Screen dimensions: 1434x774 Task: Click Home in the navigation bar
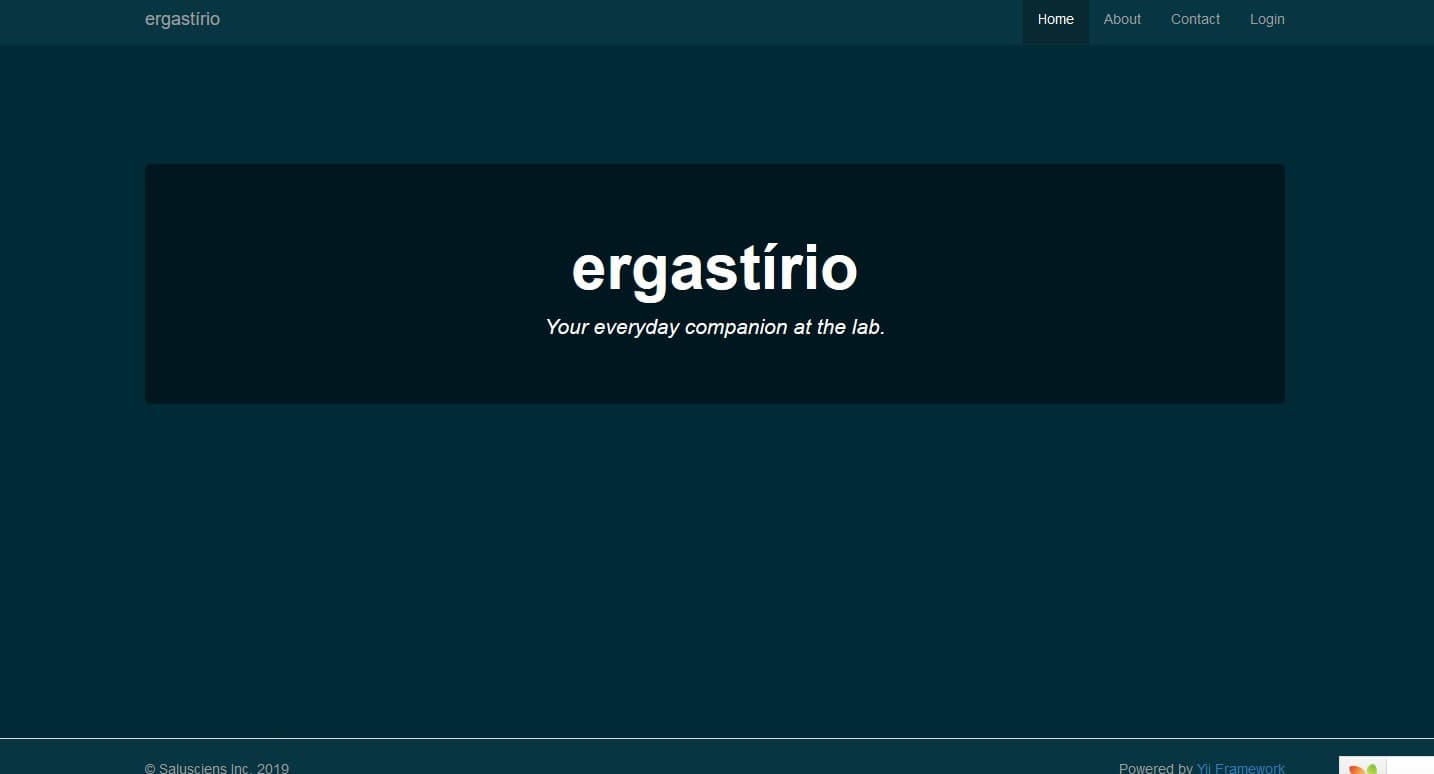tap(1055, 19)
